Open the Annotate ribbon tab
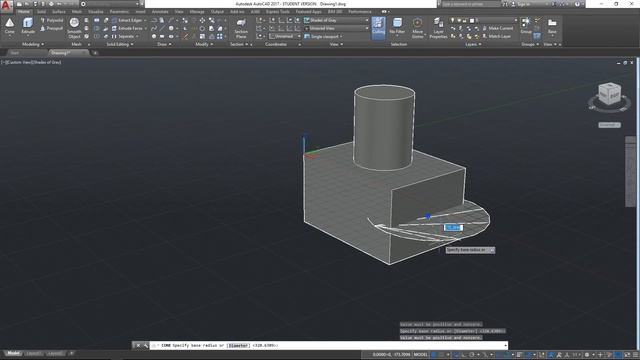Viewport: 640px width, 360px height. (160, 12)
